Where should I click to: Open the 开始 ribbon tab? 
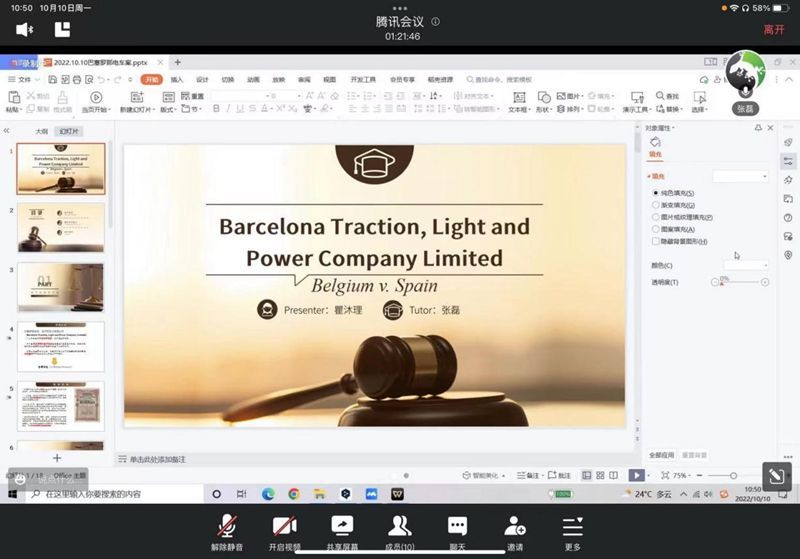point(152,80)
